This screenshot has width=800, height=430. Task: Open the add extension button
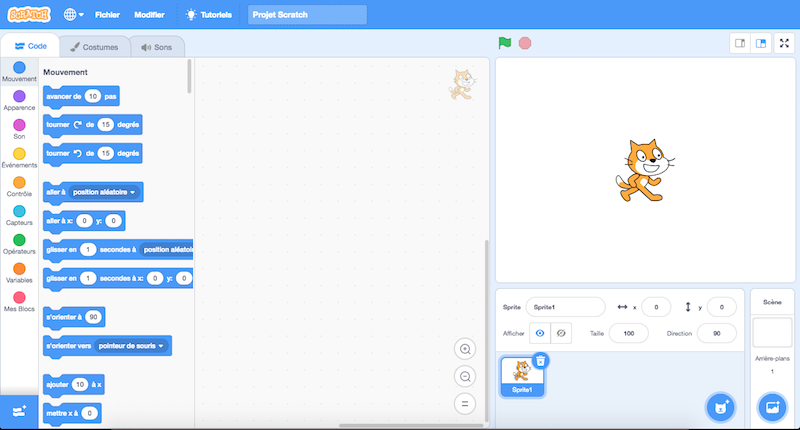(19, 411)
